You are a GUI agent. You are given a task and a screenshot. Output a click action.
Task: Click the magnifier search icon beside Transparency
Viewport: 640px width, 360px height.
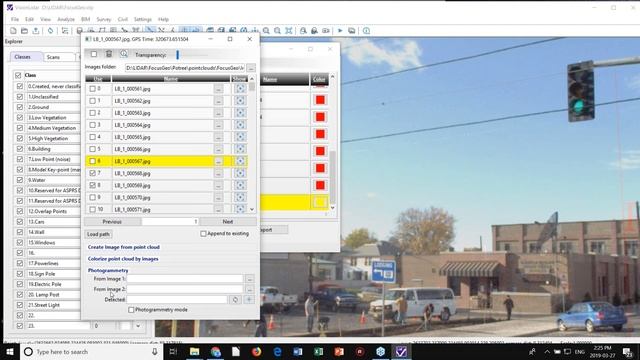click(x=124, y=54)
